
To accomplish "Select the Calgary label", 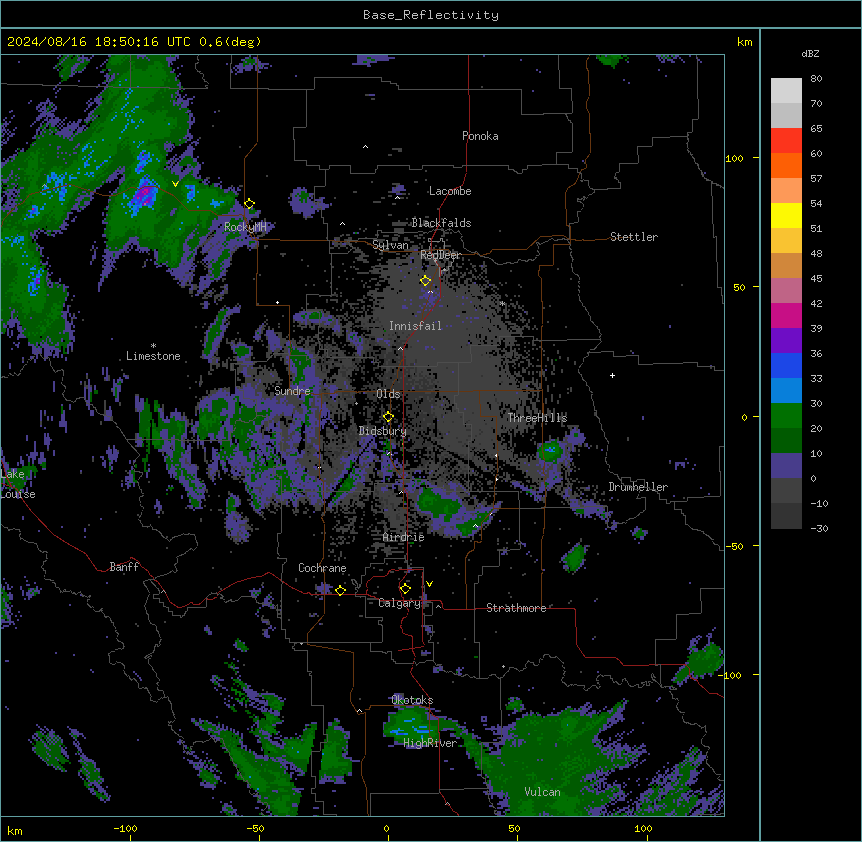I will click(400, 603).
